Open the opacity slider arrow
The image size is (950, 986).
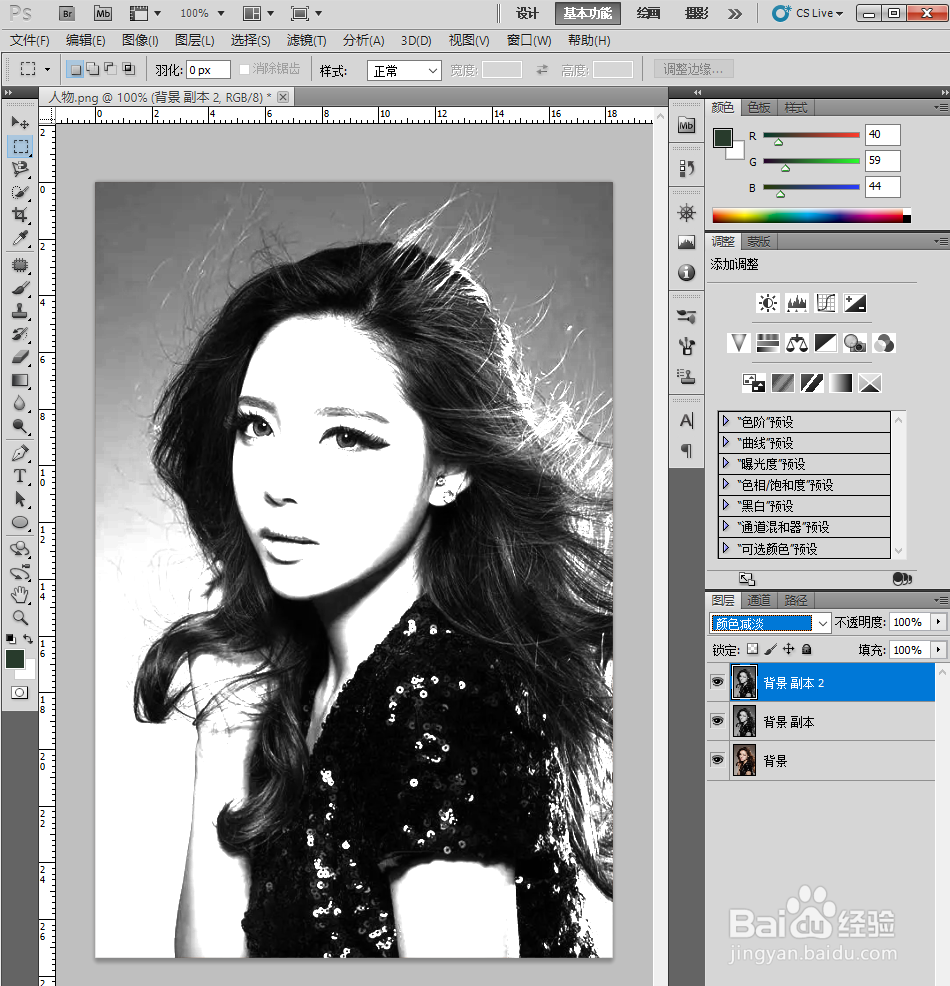click(938, 622)
